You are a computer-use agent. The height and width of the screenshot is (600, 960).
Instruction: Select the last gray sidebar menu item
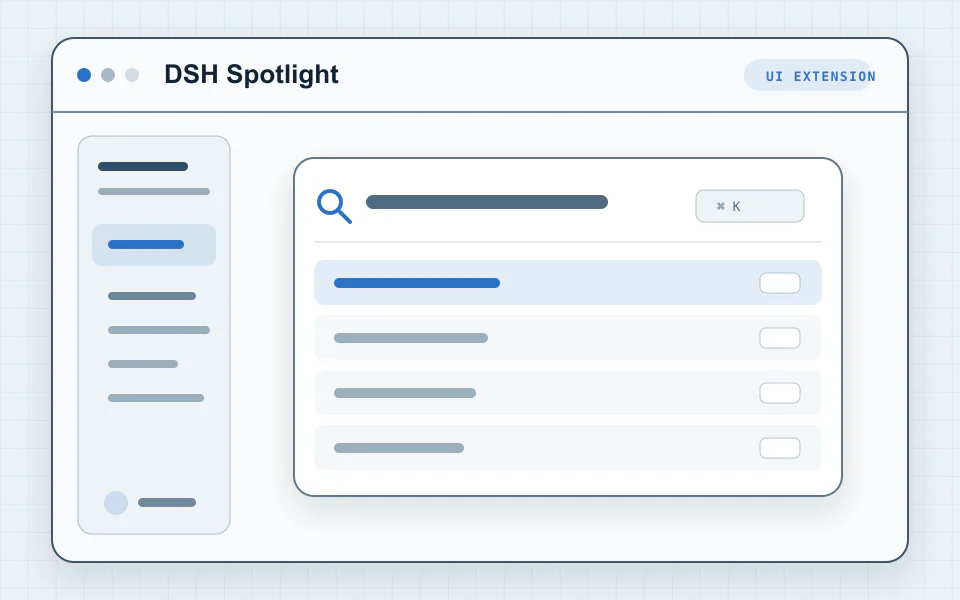pos(156,398)
